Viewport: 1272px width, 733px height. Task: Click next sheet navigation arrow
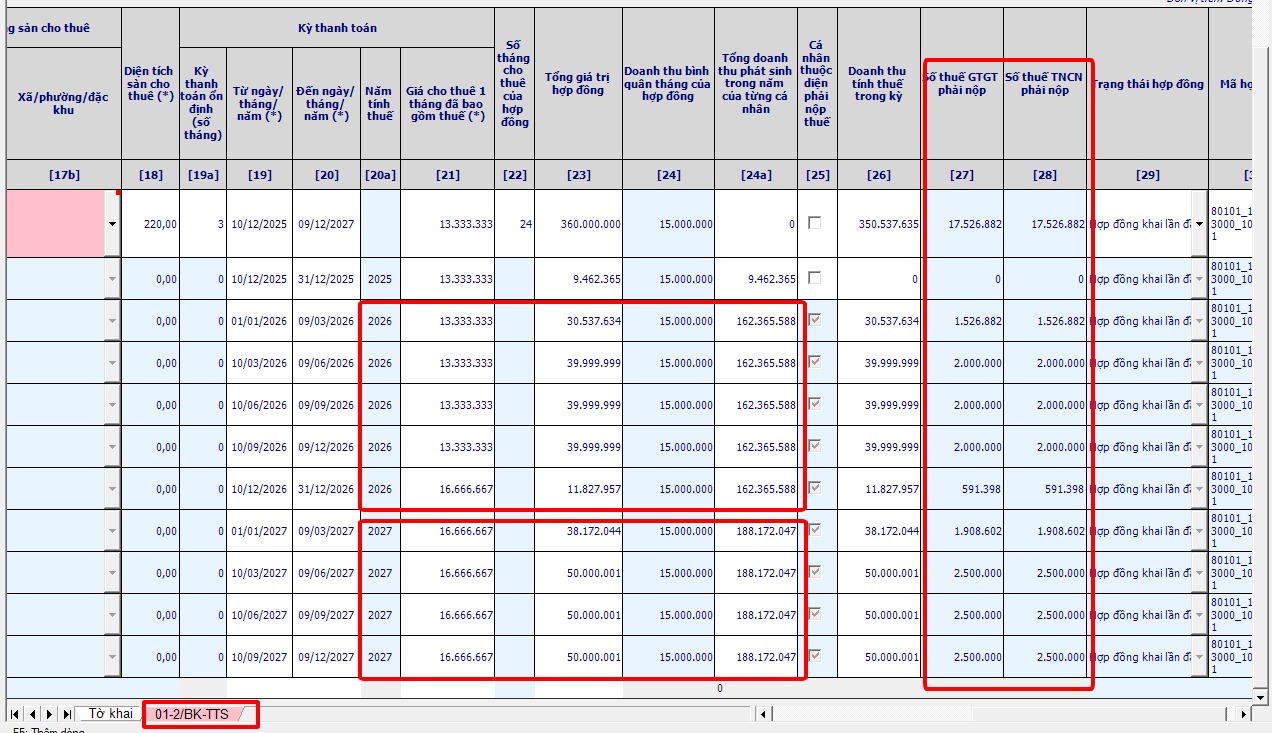[49, 714]
